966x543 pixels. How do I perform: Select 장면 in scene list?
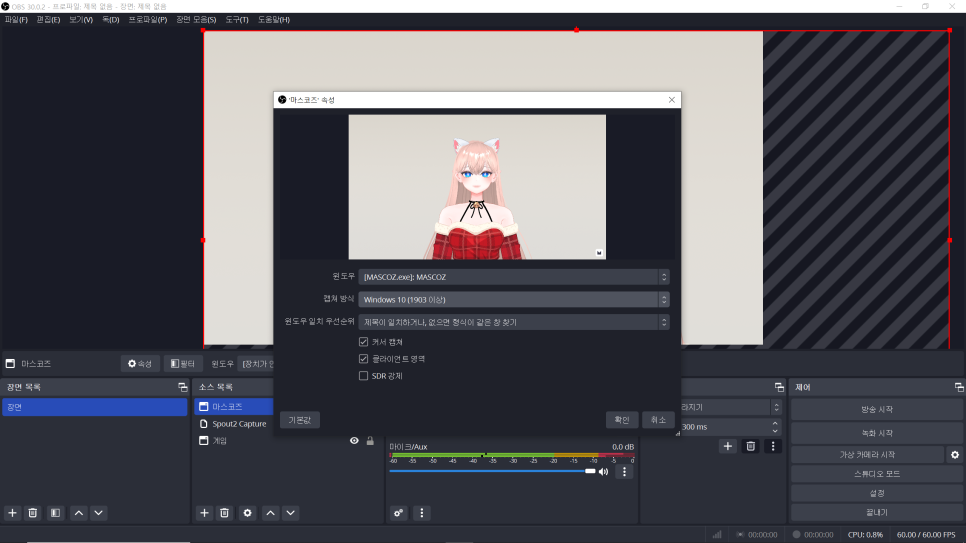tap(94, 407)
